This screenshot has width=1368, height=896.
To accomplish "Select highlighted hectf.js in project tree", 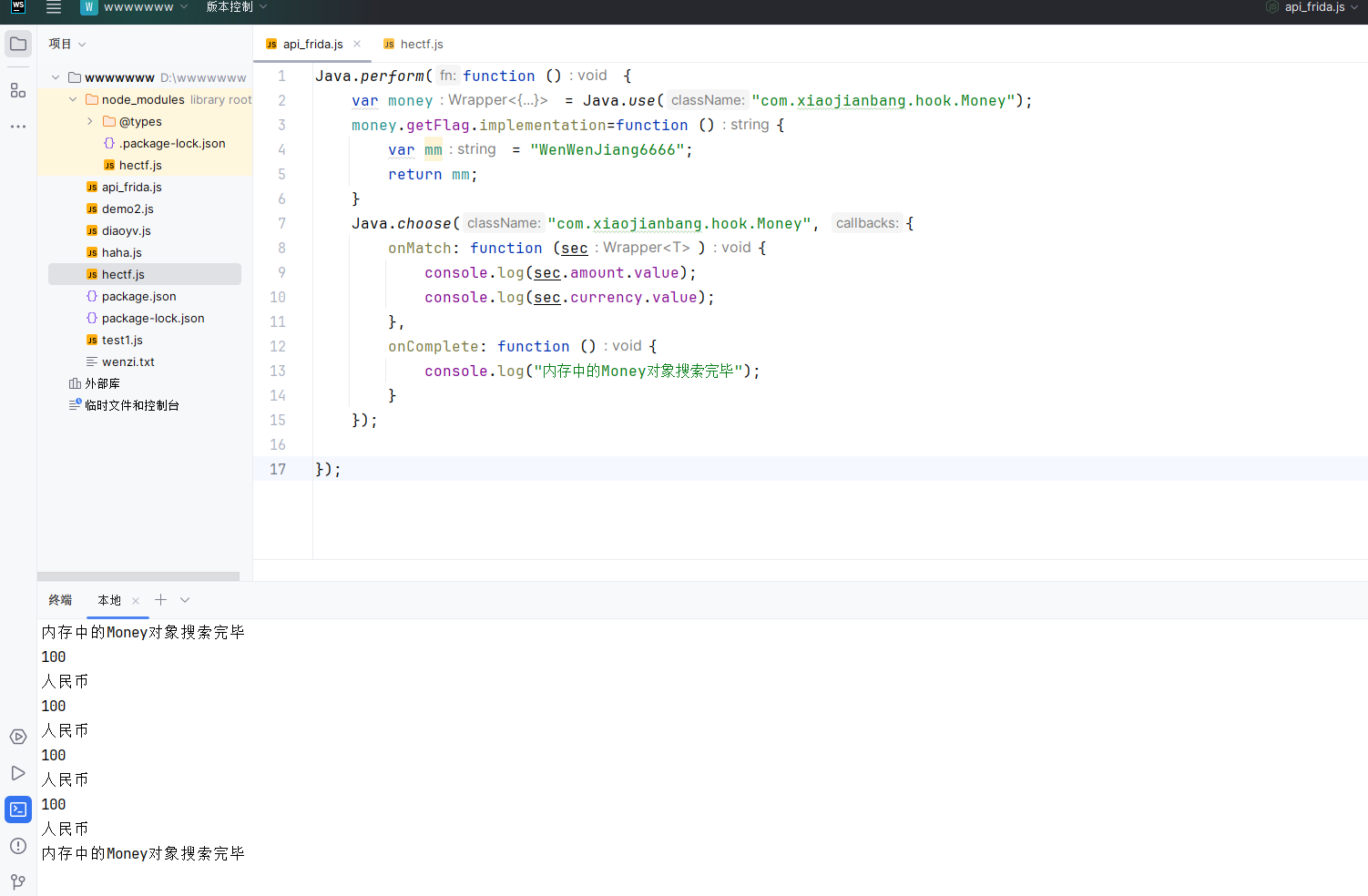I will 145,274.
